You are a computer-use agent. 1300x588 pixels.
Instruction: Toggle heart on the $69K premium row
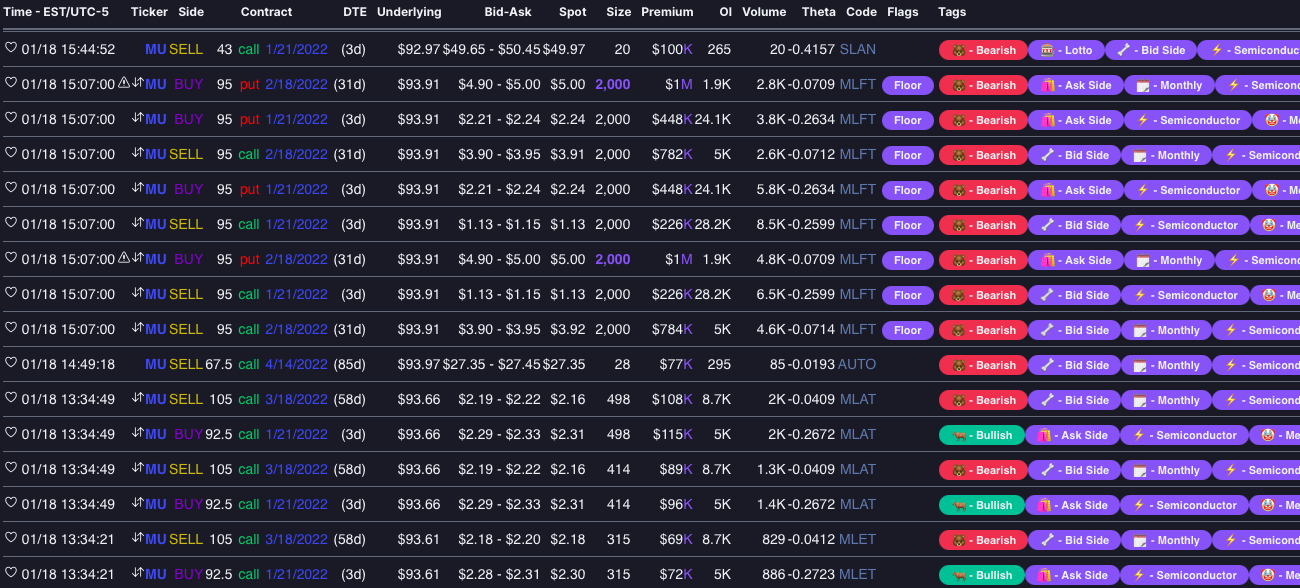click(11, 539)
